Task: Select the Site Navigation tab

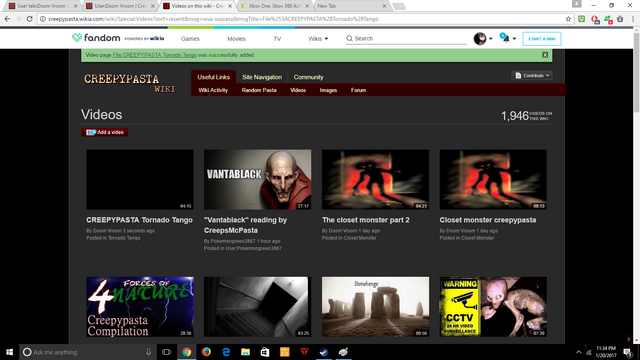Action: tap(262, 77)
